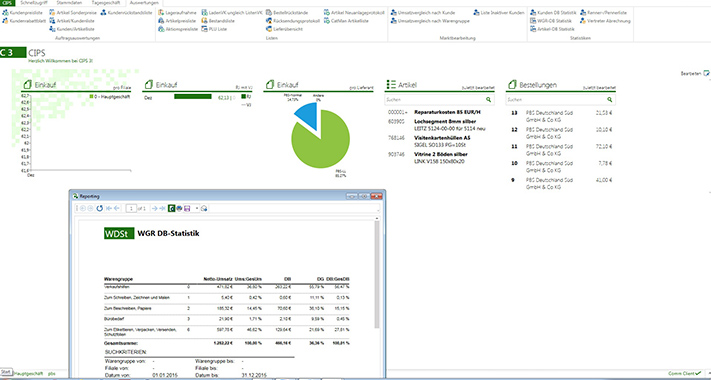Start the Lageraufnahme list

click(177, 13)
